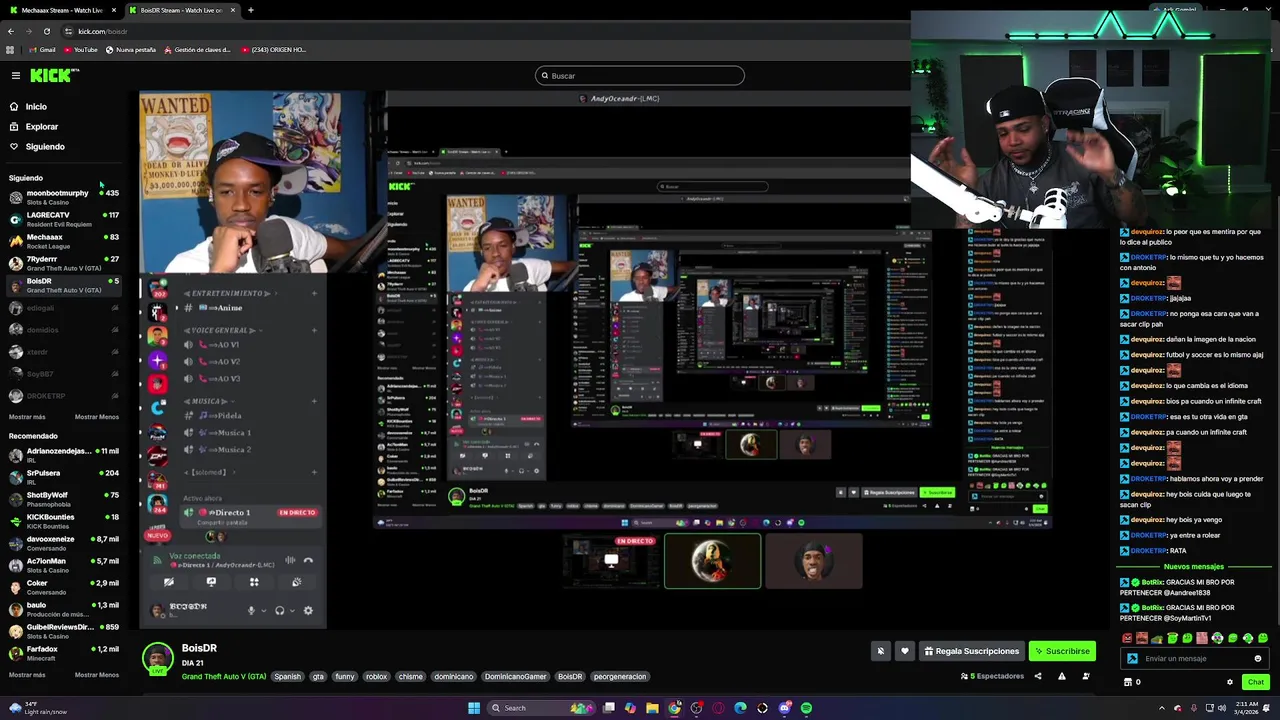
Task: Open Farfadox recommended channel
Action: tap(64, 653)
